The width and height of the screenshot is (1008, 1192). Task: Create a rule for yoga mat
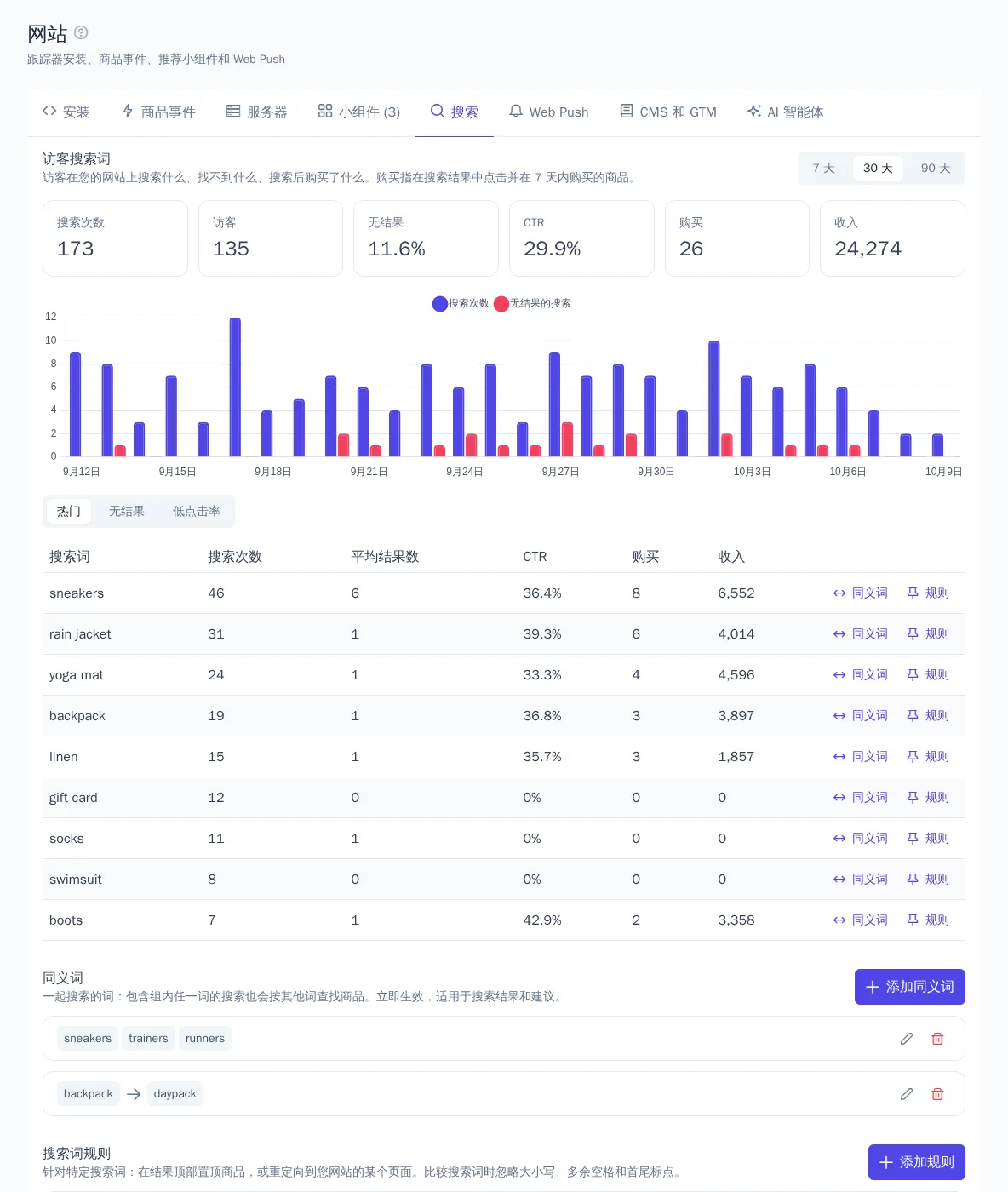point(928,675)
